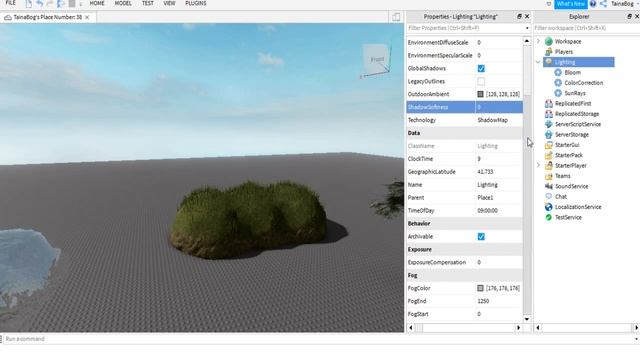Select Teams in Explorer

tap(562, 176)
